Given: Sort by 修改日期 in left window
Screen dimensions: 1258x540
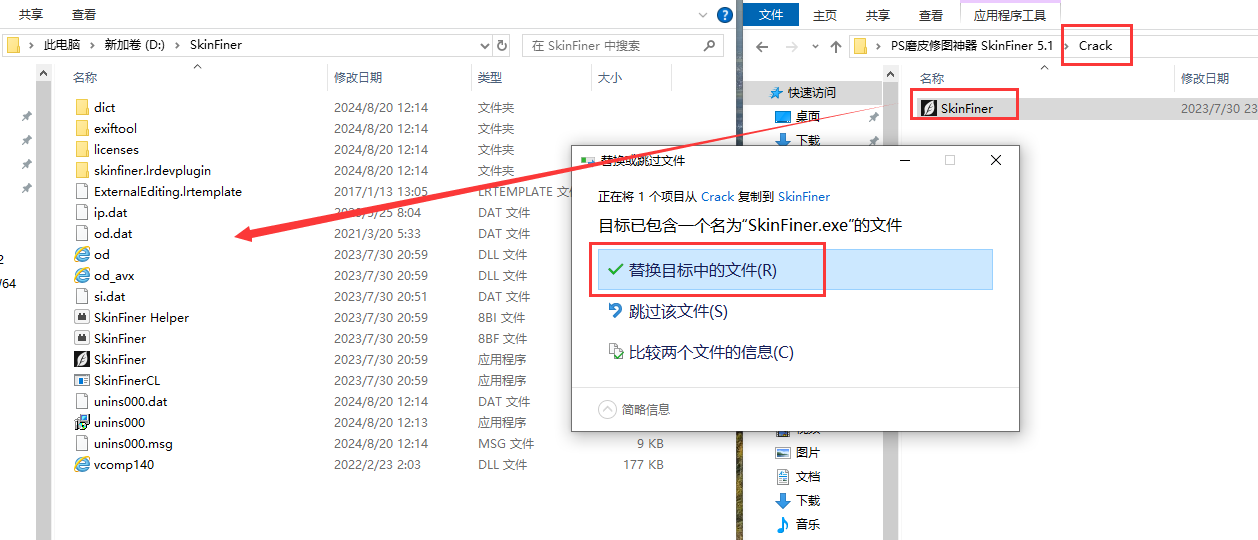Looking at the screenshot, I should (358, 78).
